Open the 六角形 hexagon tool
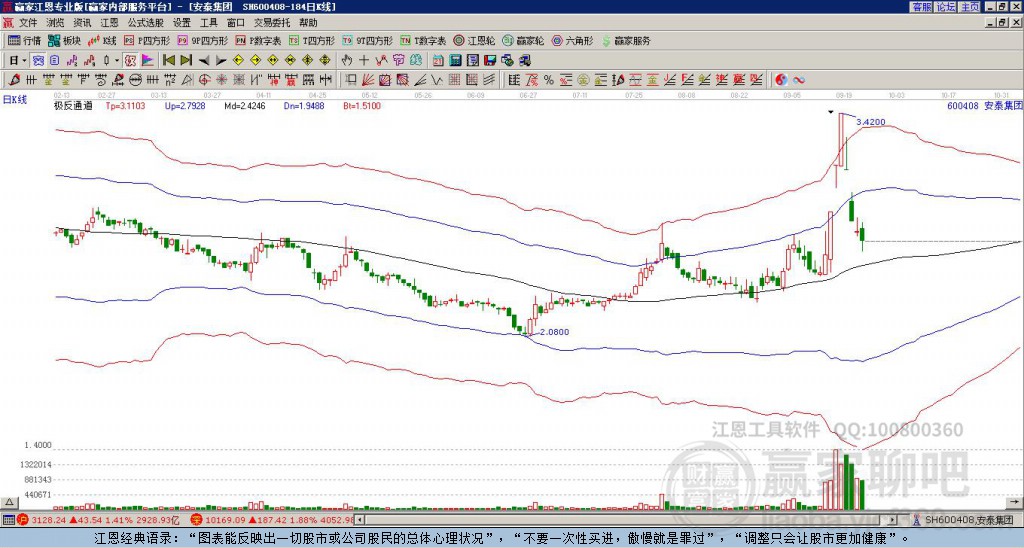This screenshot has height=548, width=1024. pyautogui.click(x=573, y=40)
